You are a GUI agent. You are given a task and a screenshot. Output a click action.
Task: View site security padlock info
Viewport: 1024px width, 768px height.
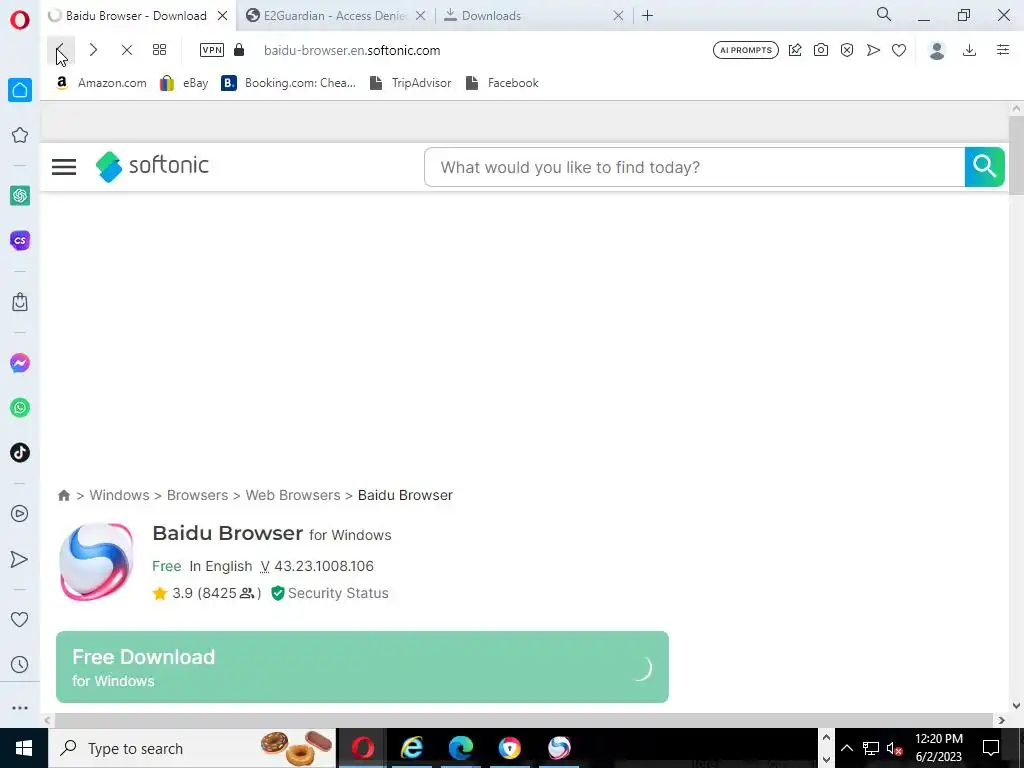point(239,50)
